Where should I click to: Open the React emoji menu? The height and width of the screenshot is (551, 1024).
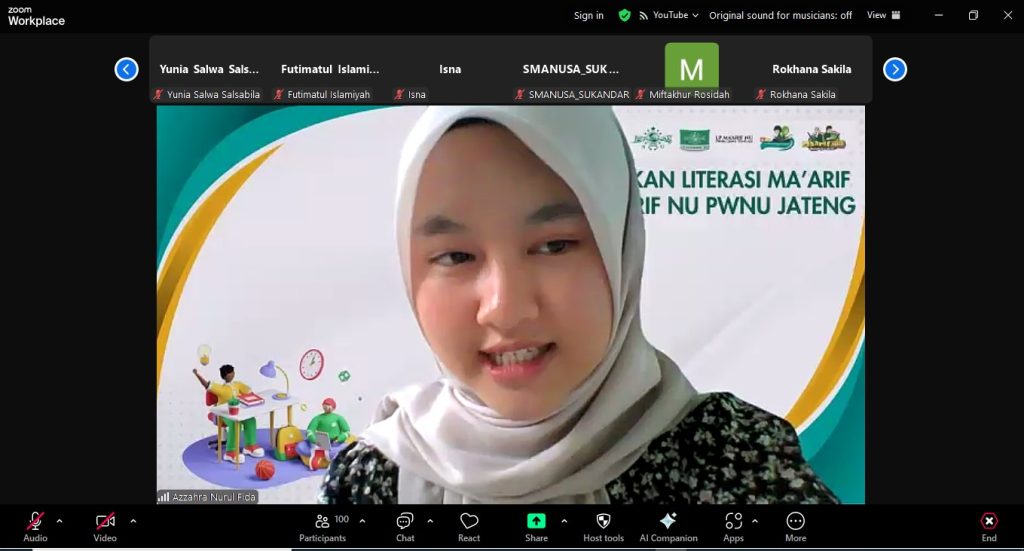[x=469, y=527]
